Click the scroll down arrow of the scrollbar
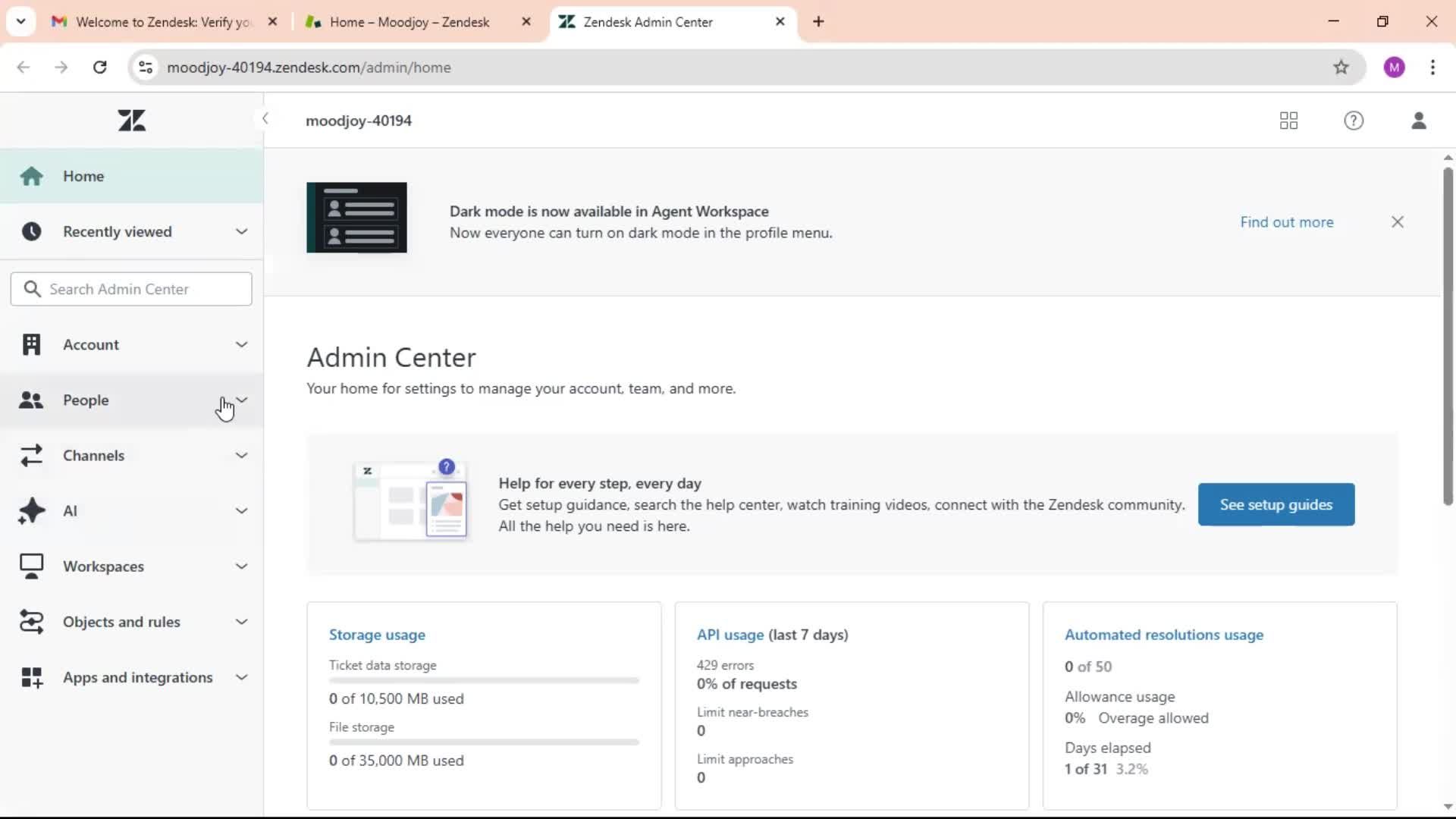Viewport: 1456px width, 819px height. tap(1448, 807)
